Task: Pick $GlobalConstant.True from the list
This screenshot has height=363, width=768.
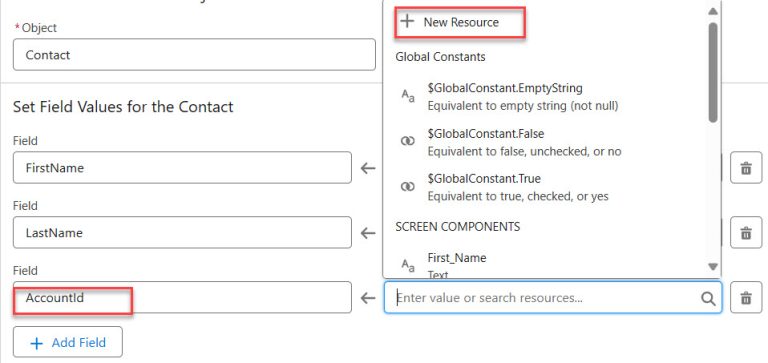Action: point(484,178)
